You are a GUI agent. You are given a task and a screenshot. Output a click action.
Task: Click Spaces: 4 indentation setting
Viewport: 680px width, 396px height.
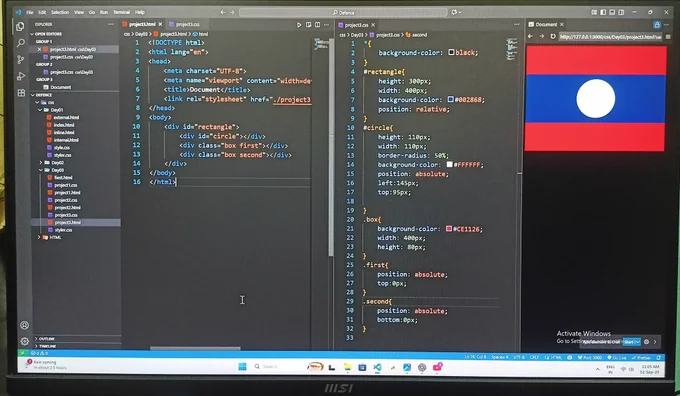pos(500,357)
